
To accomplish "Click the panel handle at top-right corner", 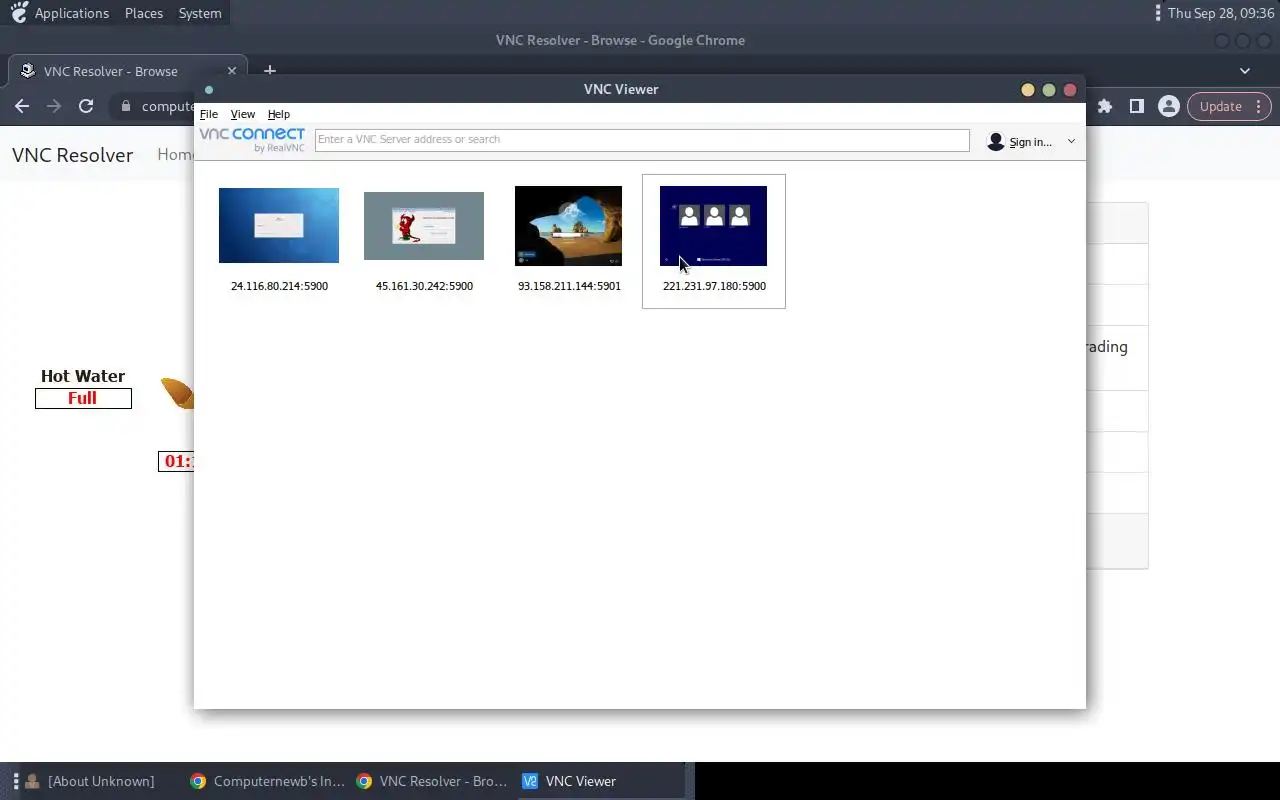I will point(1157,13).
